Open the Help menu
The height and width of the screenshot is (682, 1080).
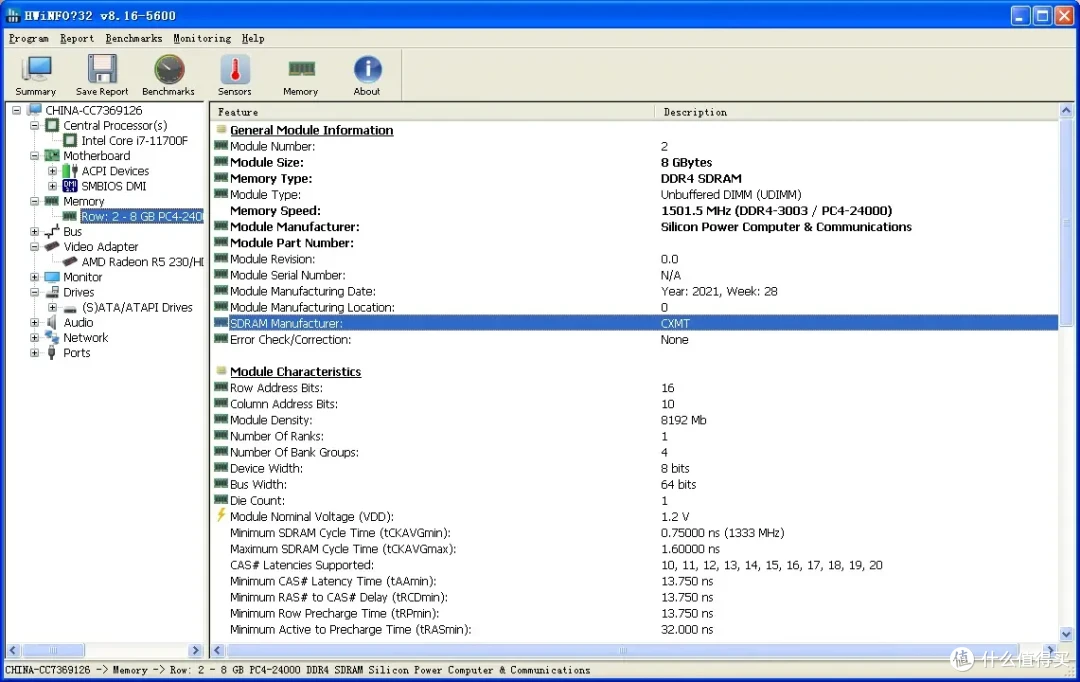253,39
